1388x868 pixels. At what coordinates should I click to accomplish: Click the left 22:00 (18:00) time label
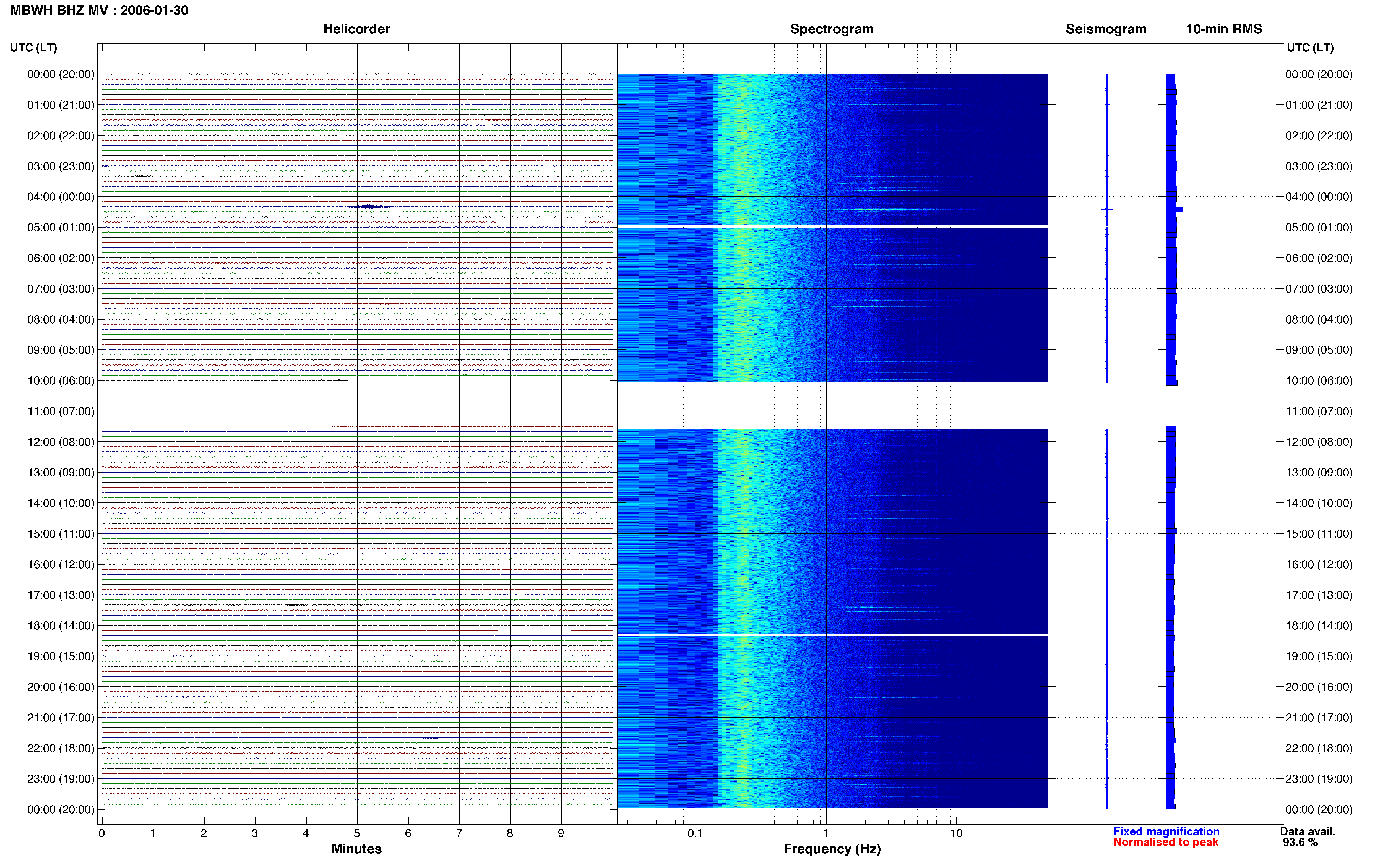point(61,748)
